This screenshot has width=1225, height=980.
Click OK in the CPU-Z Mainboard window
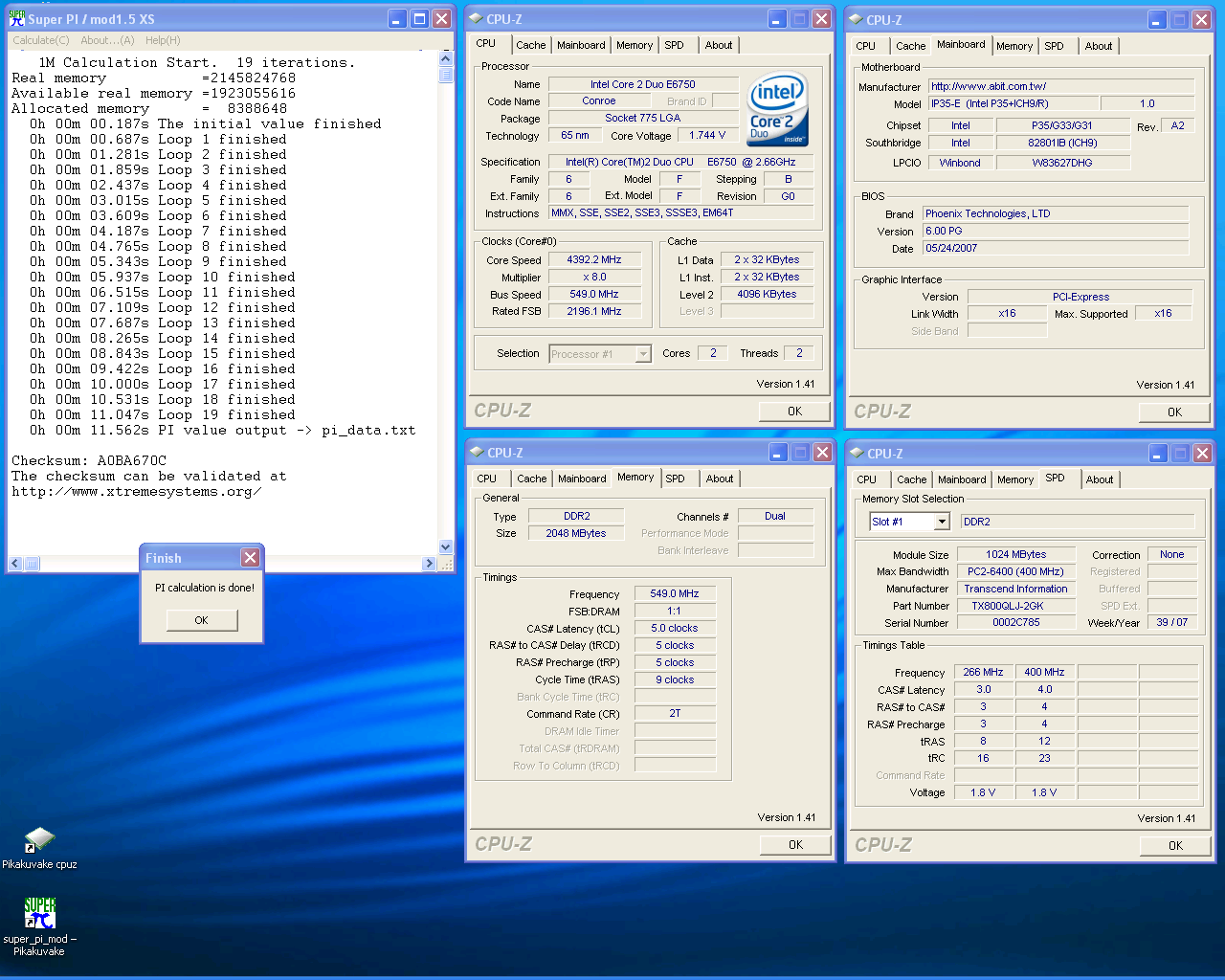click(1174, 412)
